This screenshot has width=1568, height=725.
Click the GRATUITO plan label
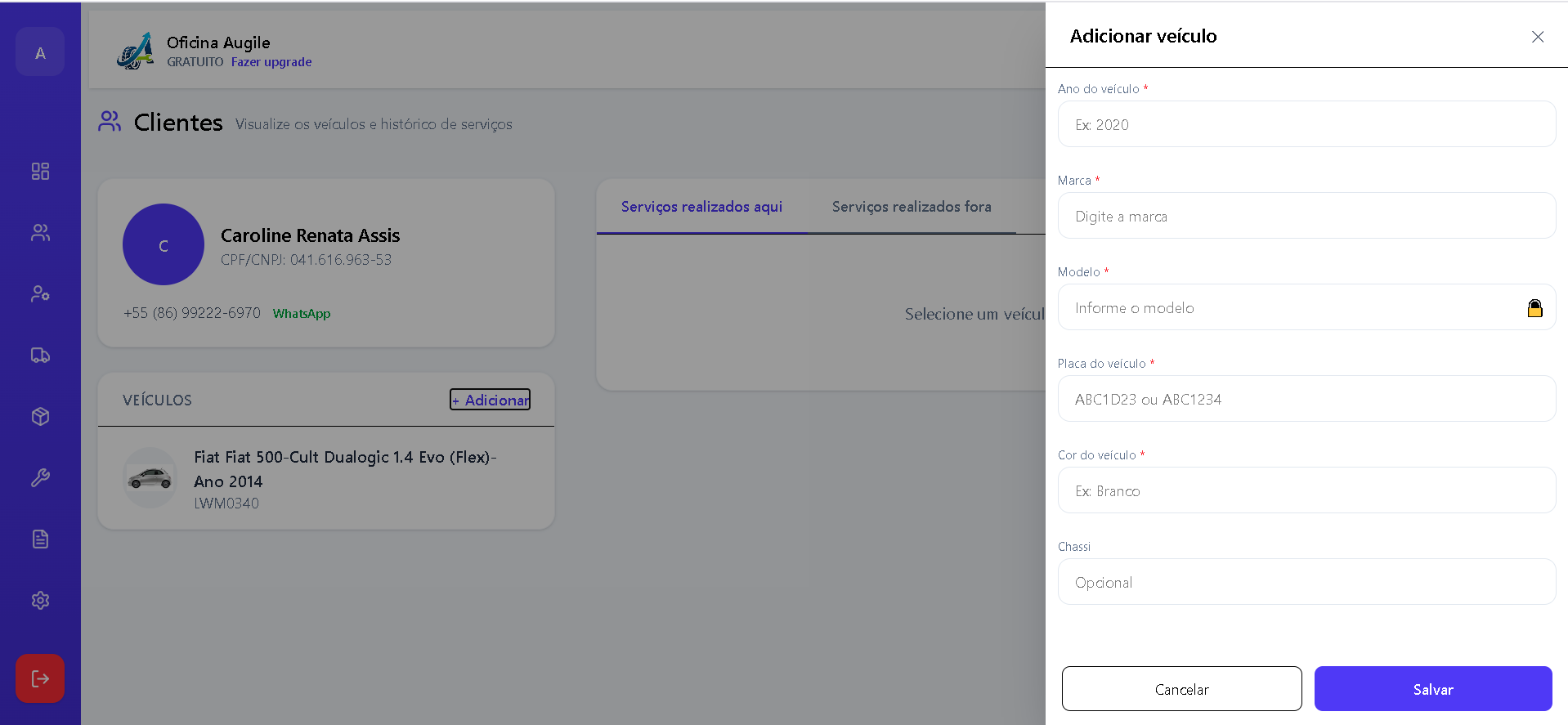tap(195, 62)
